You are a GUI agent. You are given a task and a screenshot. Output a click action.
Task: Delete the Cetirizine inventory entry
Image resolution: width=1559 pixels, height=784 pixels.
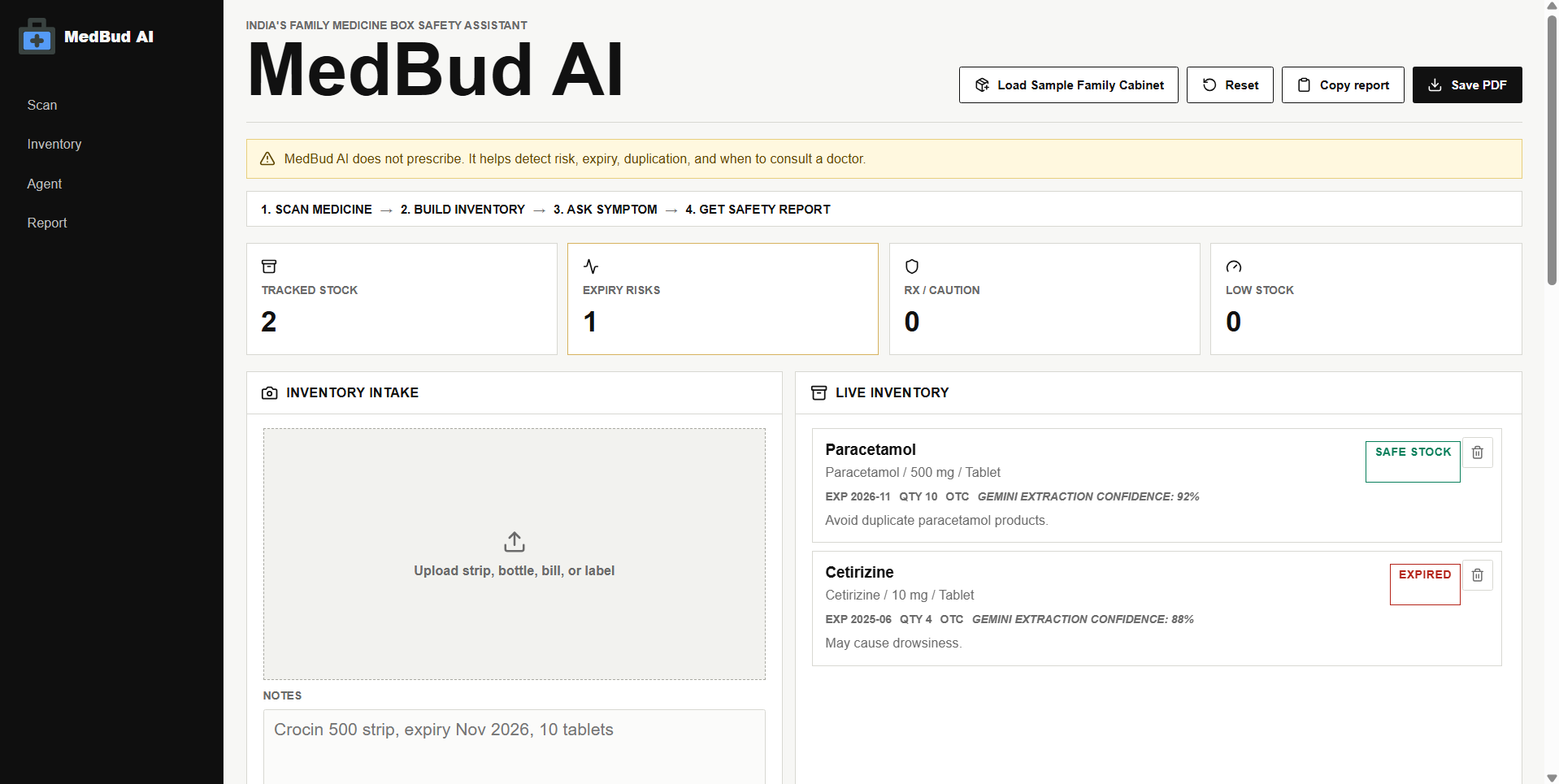pyautogui.click(x=1478, y=575)
